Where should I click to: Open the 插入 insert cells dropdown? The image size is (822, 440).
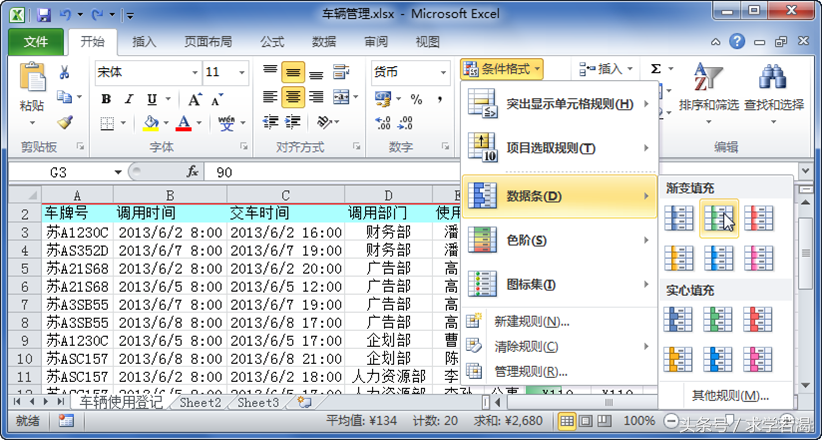pyautogui.click(x=606, y=69)
